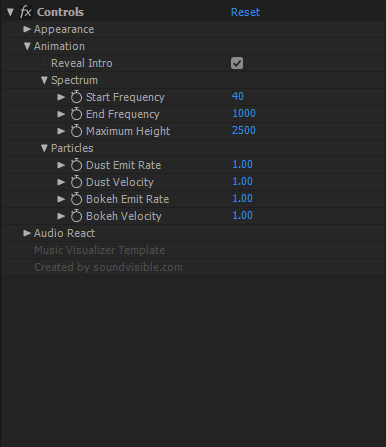Collapse the Particles subgroup
This screenshot has height=447, width=386.
(x=44, y=148)
